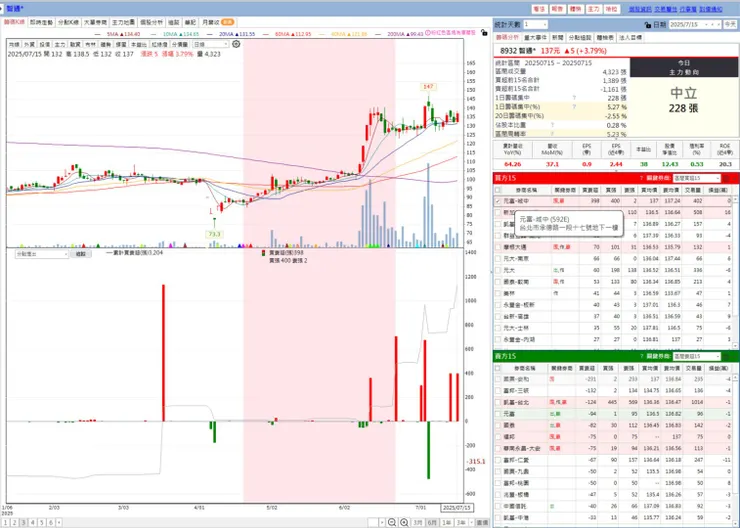
Task: Click the 2025/07/15 date marker on chart axis
Action: (x=456, y=508)
